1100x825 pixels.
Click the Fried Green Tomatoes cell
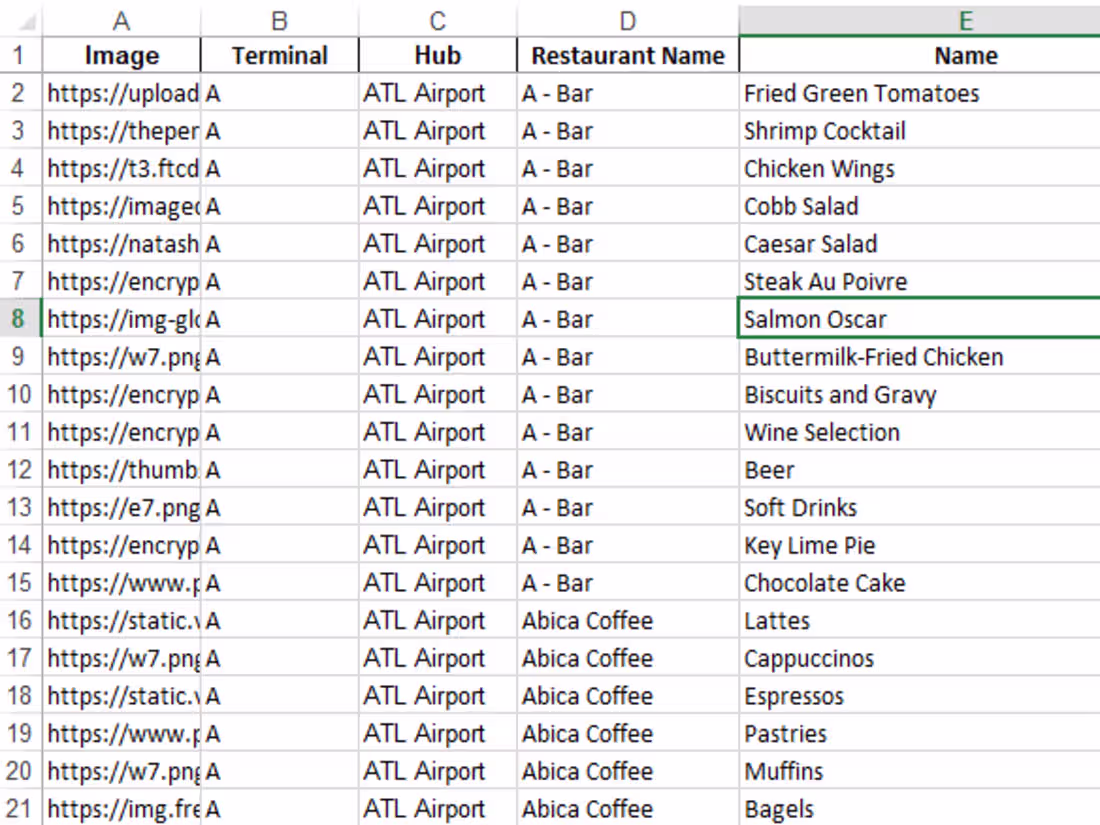coord(862,93)
